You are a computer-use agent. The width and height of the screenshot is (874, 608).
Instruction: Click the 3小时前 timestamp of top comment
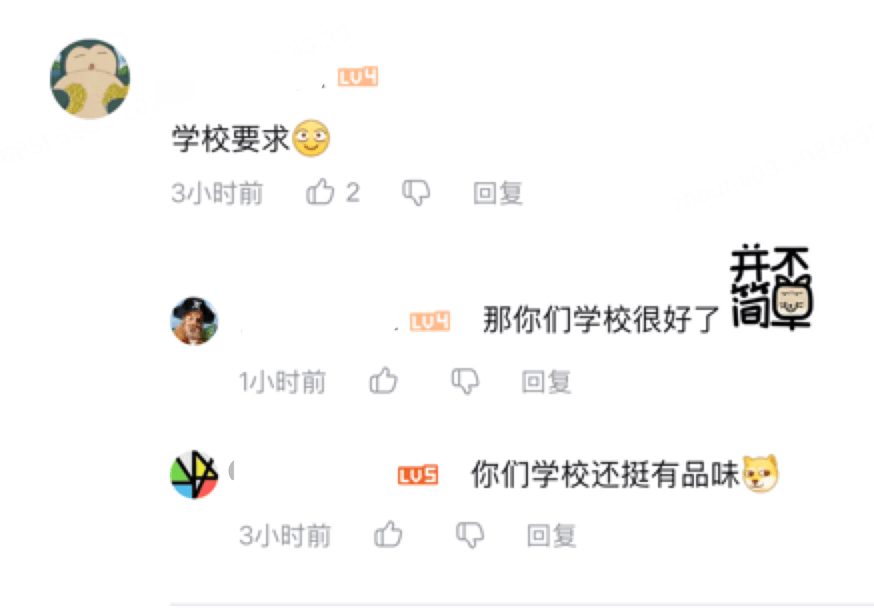[x=217, y=193]
